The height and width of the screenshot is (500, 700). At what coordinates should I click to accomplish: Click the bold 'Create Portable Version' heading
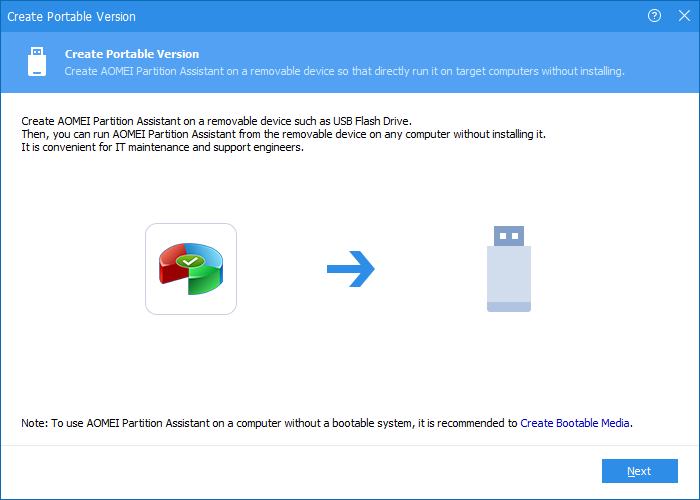tap(132, 54)
